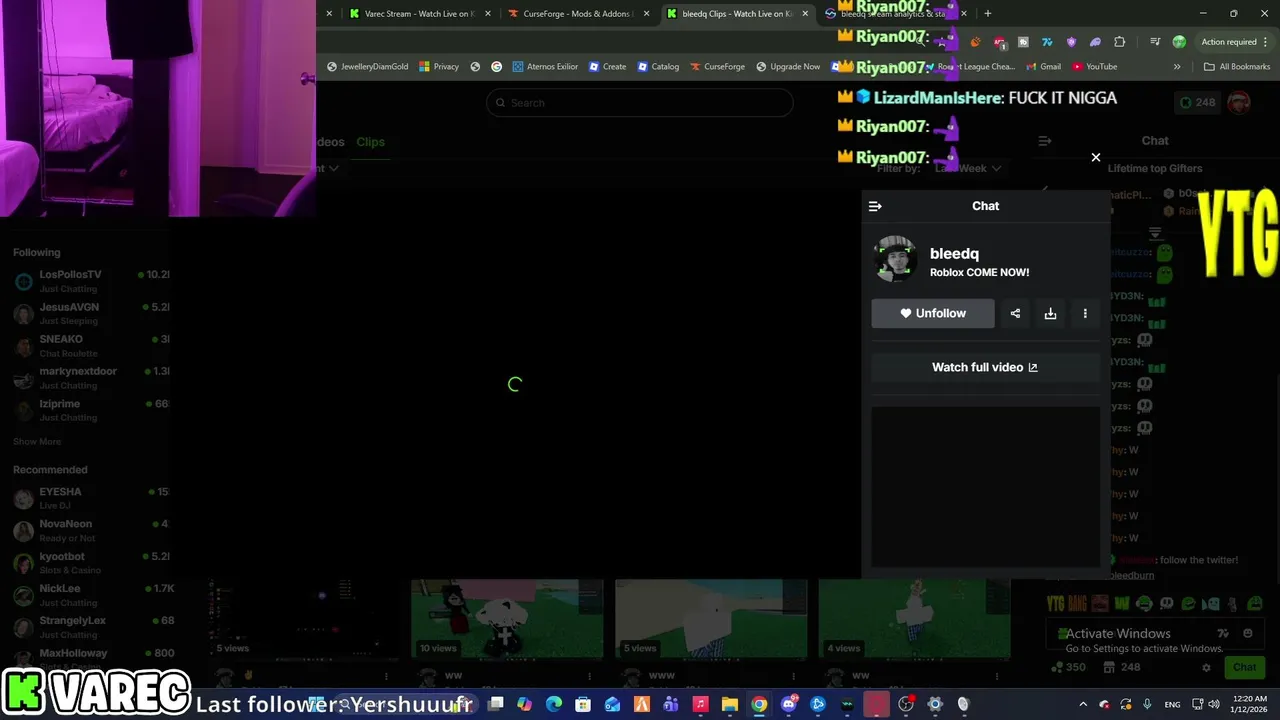This screenshot has height=720, width=1280.
Task: Open Microsoft Store from taskbar
Action: [x=583, y=704]
